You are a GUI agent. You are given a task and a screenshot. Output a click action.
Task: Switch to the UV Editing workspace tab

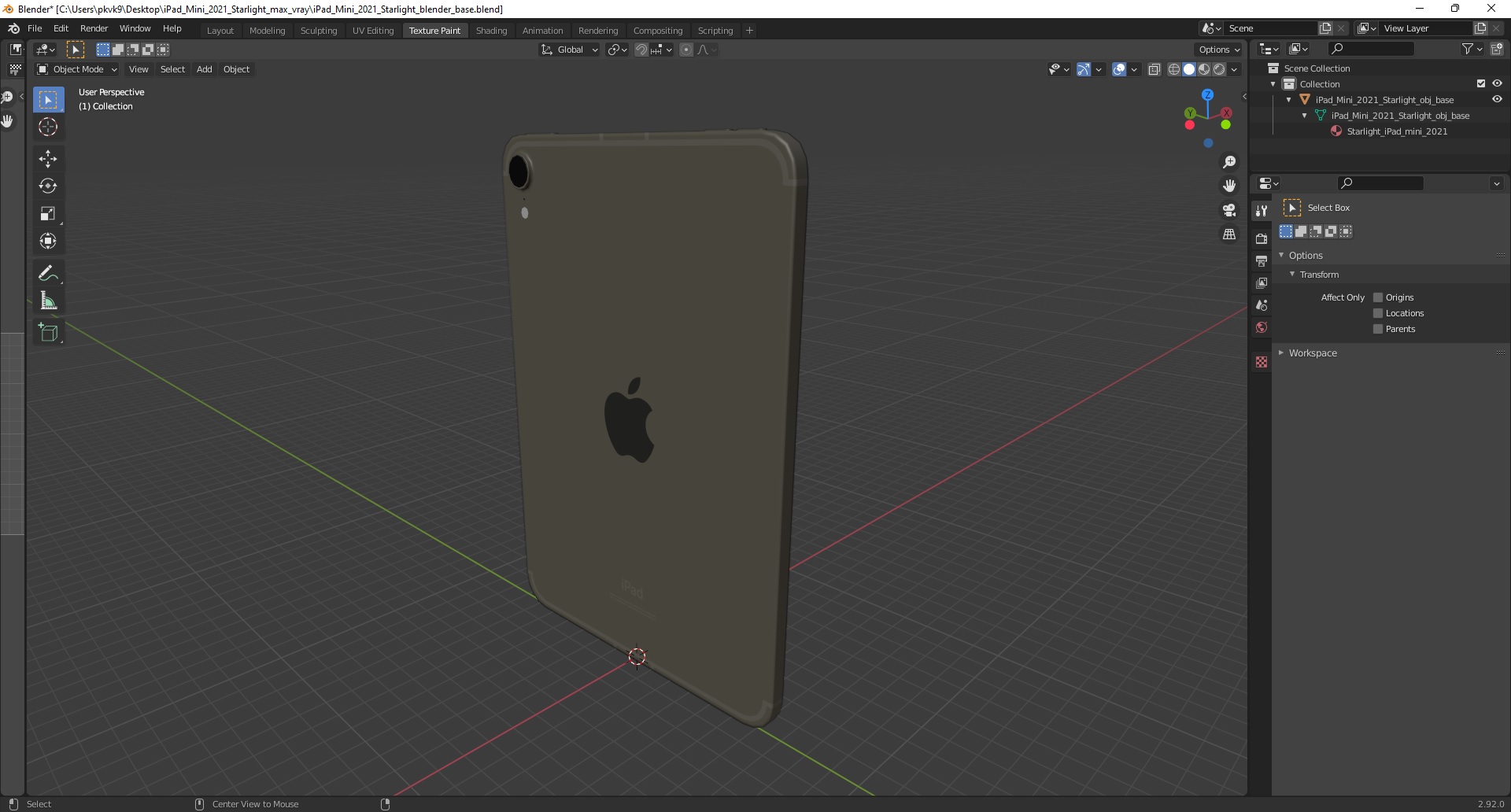tap(373, 30)
